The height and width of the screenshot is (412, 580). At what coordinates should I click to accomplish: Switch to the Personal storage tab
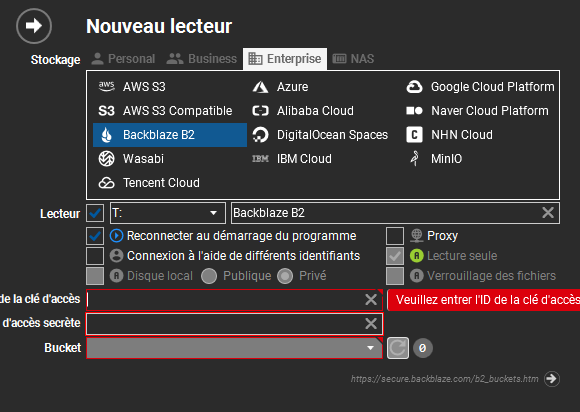point(123,59)
